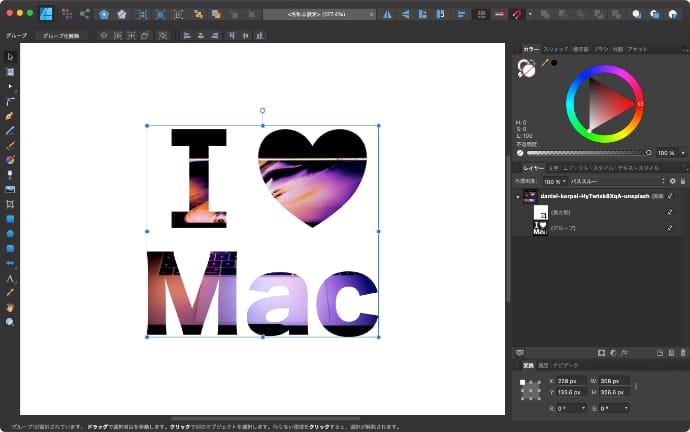Select the Artistic Text tool
The image size is (690, 432).
point(10,278)
